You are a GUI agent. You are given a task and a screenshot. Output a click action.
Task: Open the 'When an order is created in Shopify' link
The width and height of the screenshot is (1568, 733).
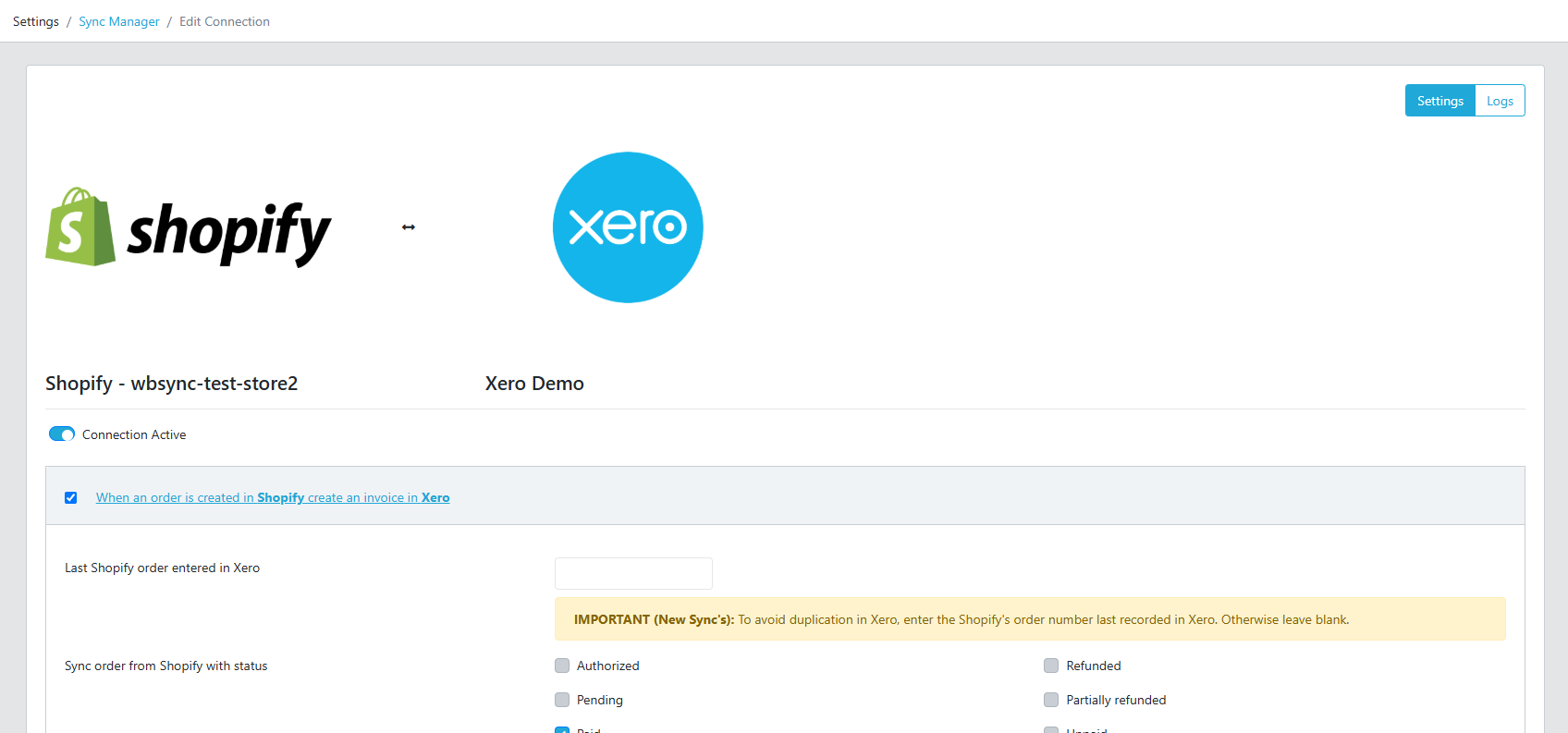[x=273, y=497]
